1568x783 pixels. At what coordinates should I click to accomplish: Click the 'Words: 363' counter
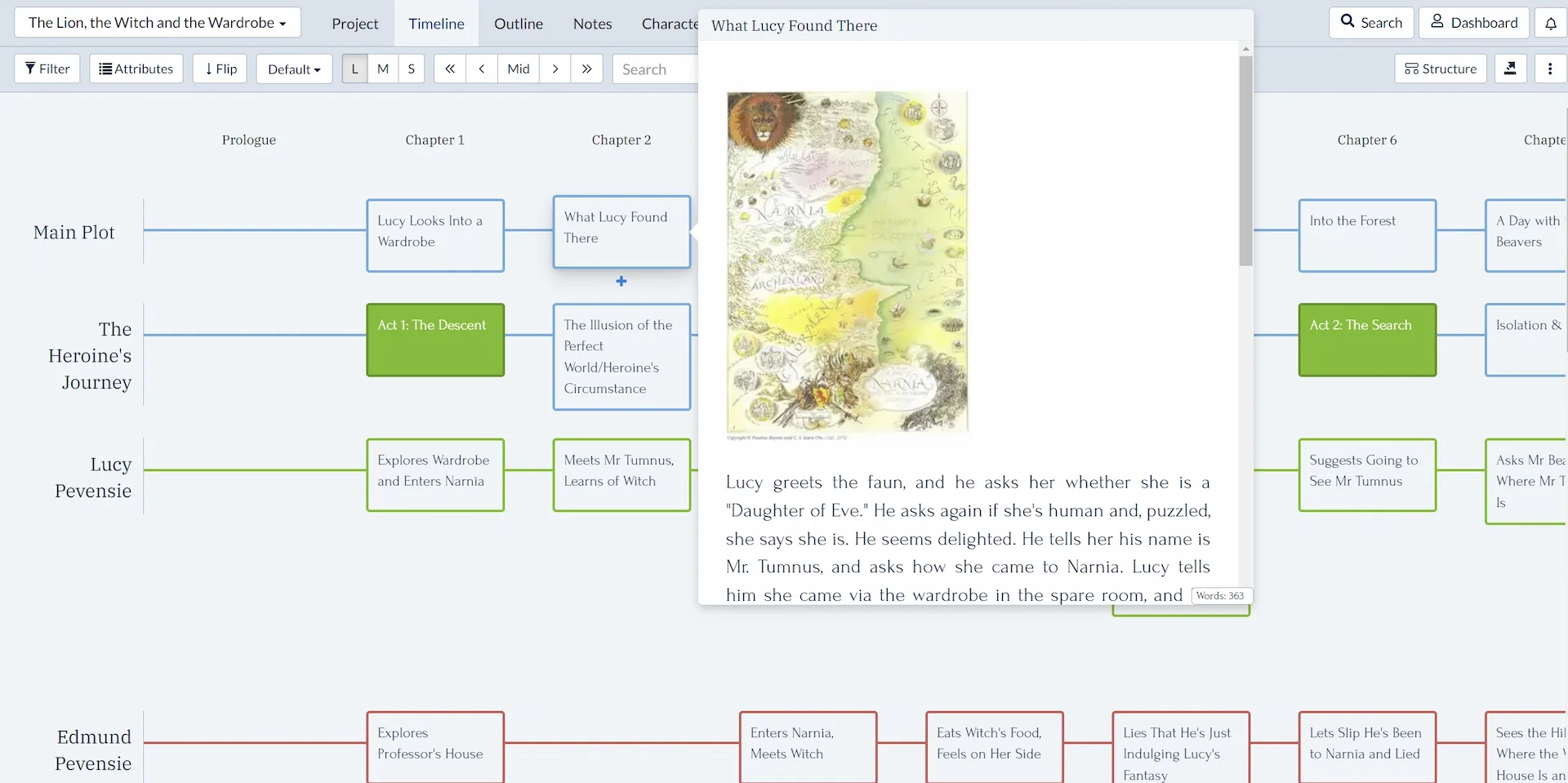click(1220, 595)
